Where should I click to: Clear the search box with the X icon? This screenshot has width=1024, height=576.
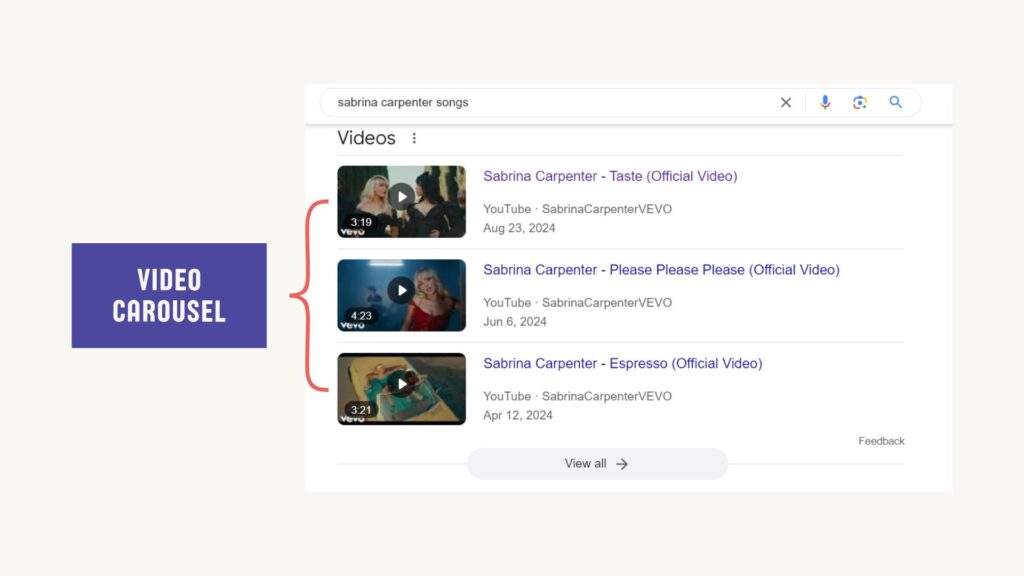tap(786, 103)
